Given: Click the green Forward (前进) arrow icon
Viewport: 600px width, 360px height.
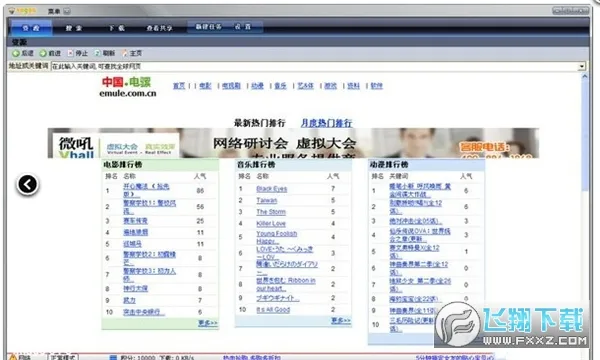Looking at the screenshot, I should [43, 53].
